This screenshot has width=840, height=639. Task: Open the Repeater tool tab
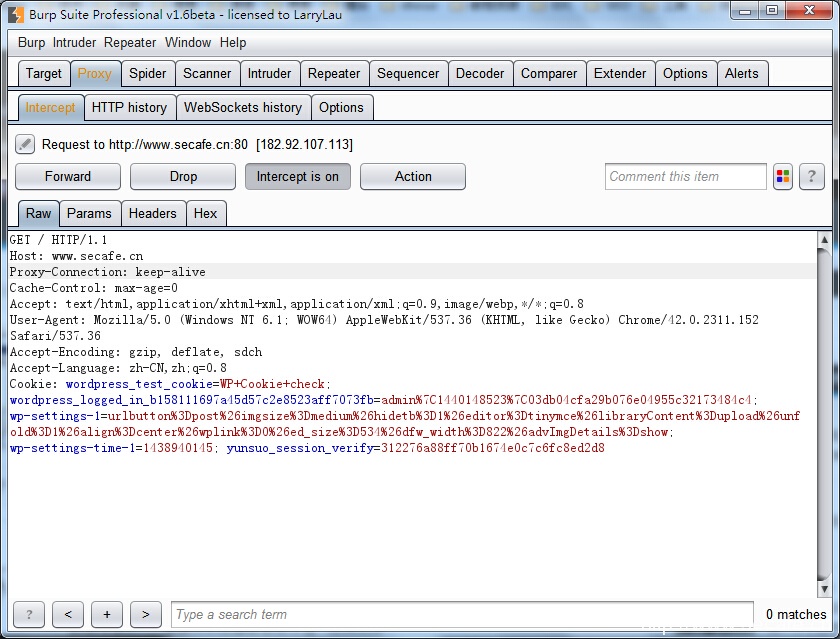tap(334, 73)
